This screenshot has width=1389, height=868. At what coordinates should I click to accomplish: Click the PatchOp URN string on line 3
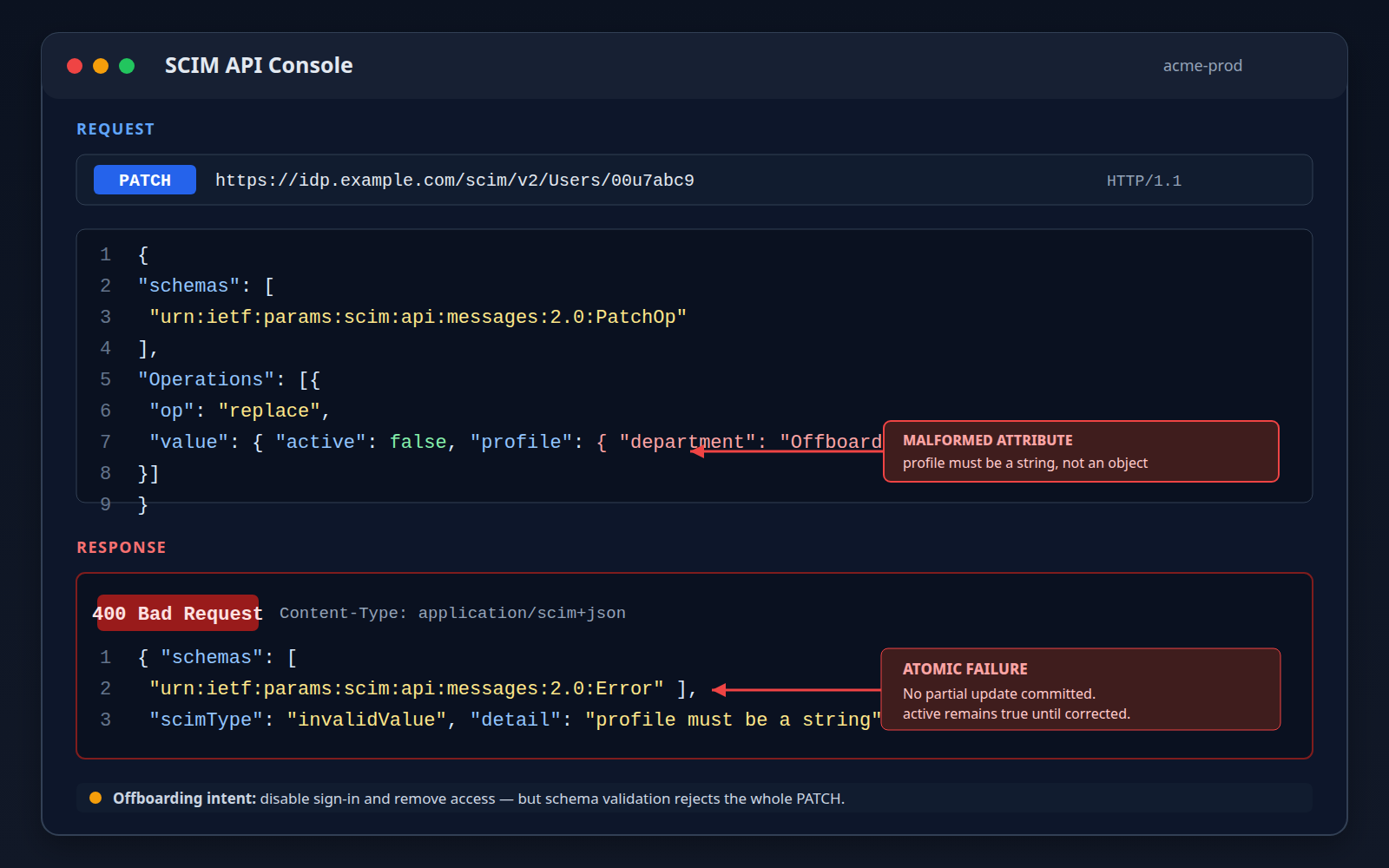pos(418,317)
